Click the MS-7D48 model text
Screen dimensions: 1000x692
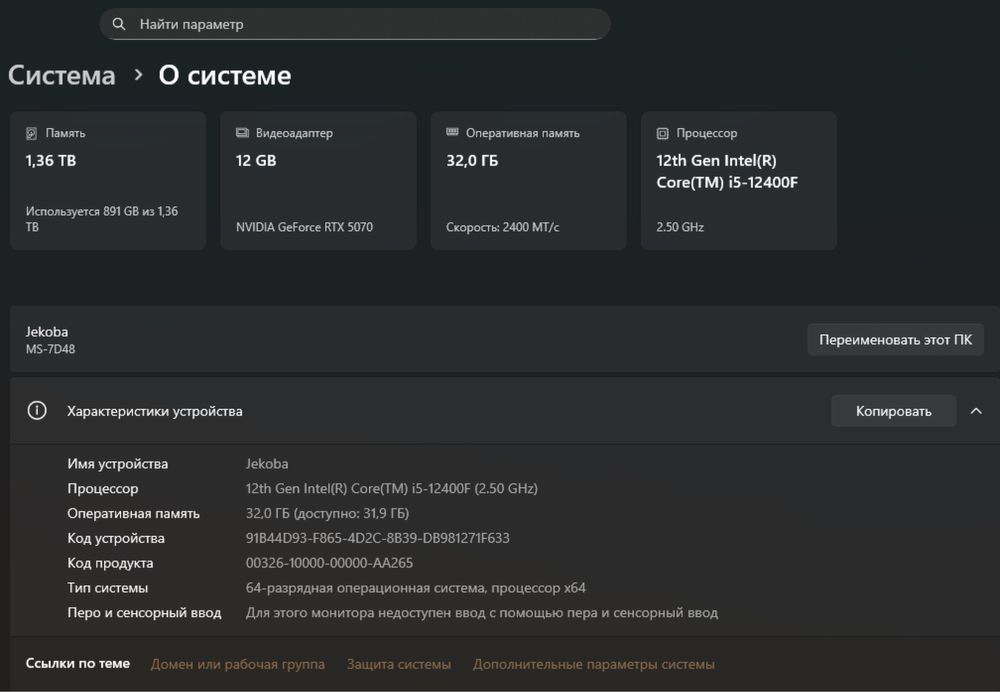click(x=50, y=350)
